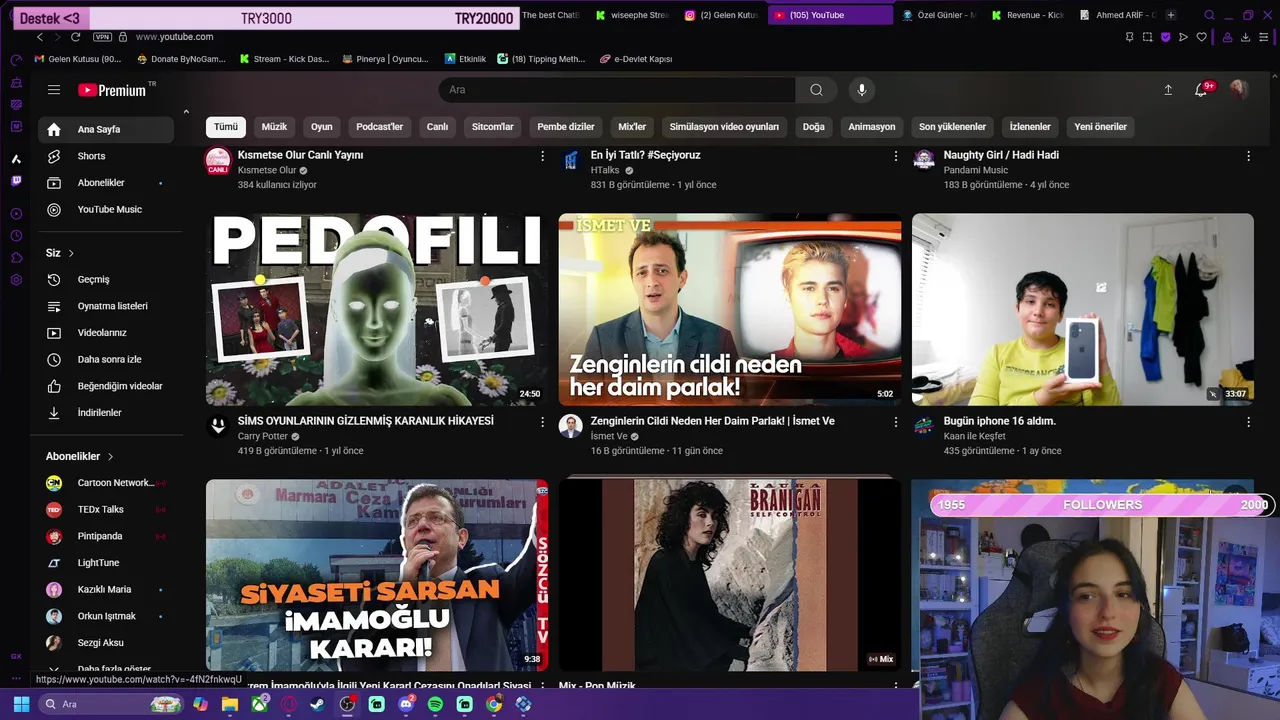Open YouTube Music from sidebar
Image resolution: width=1280 pixels, height=720 pixels.
(x=106, y=210)
